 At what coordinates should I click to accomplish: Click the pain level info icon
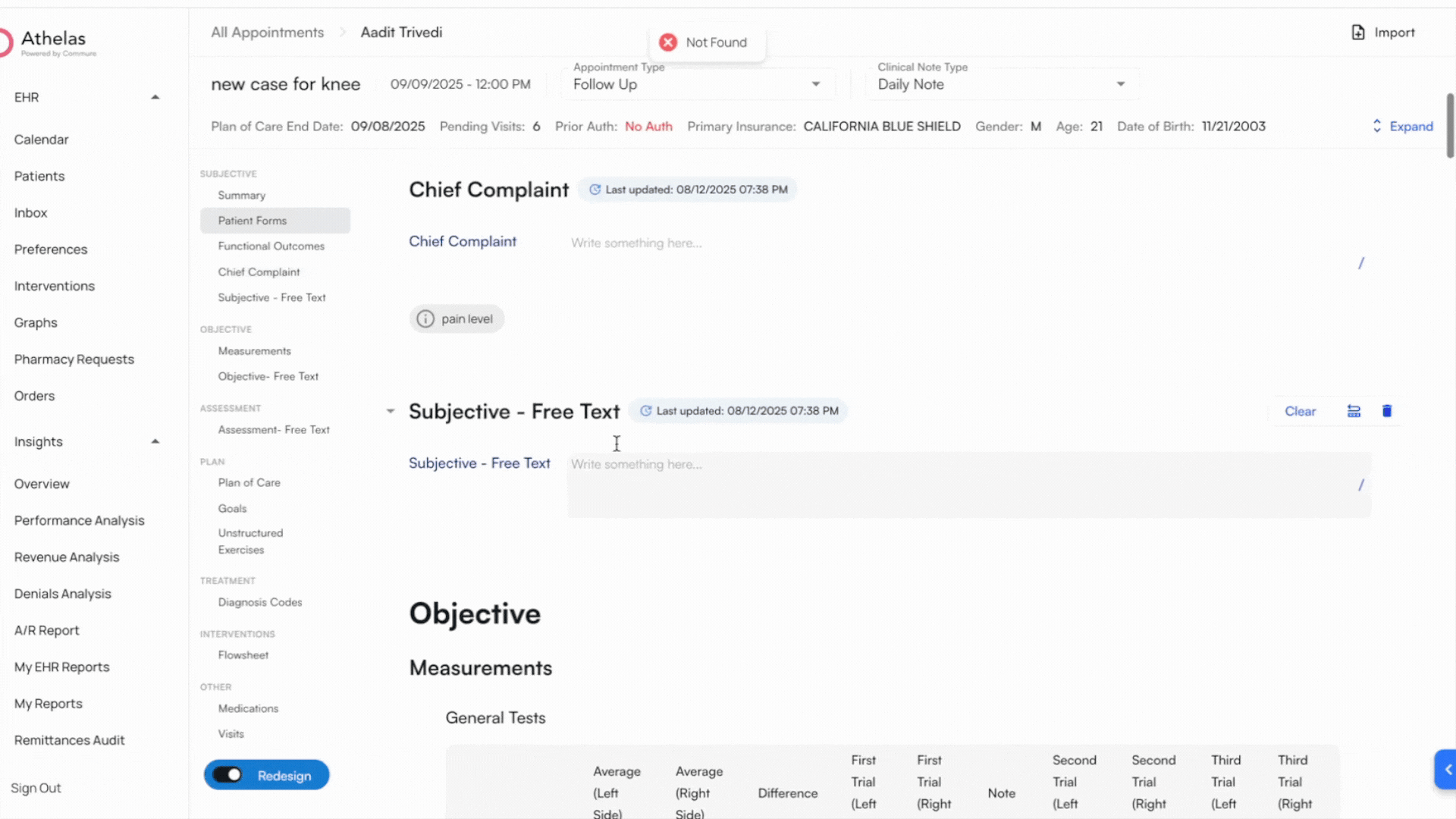click(x=425, y=318)
